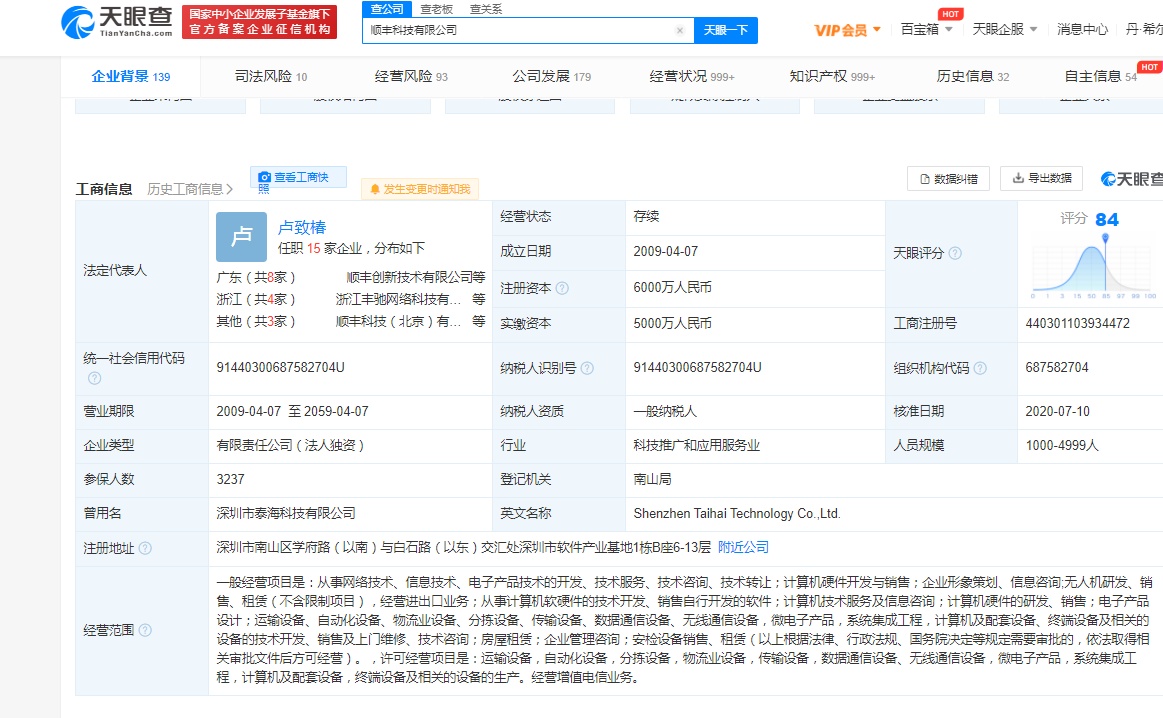Switch to 企业背景 tab
Screen dimensions: 1163x718
(131, 76)
